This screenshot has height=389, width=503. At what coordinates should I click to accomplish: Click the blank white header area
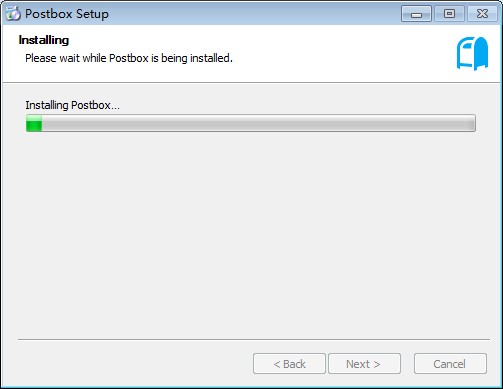click(x=333, y=53)
